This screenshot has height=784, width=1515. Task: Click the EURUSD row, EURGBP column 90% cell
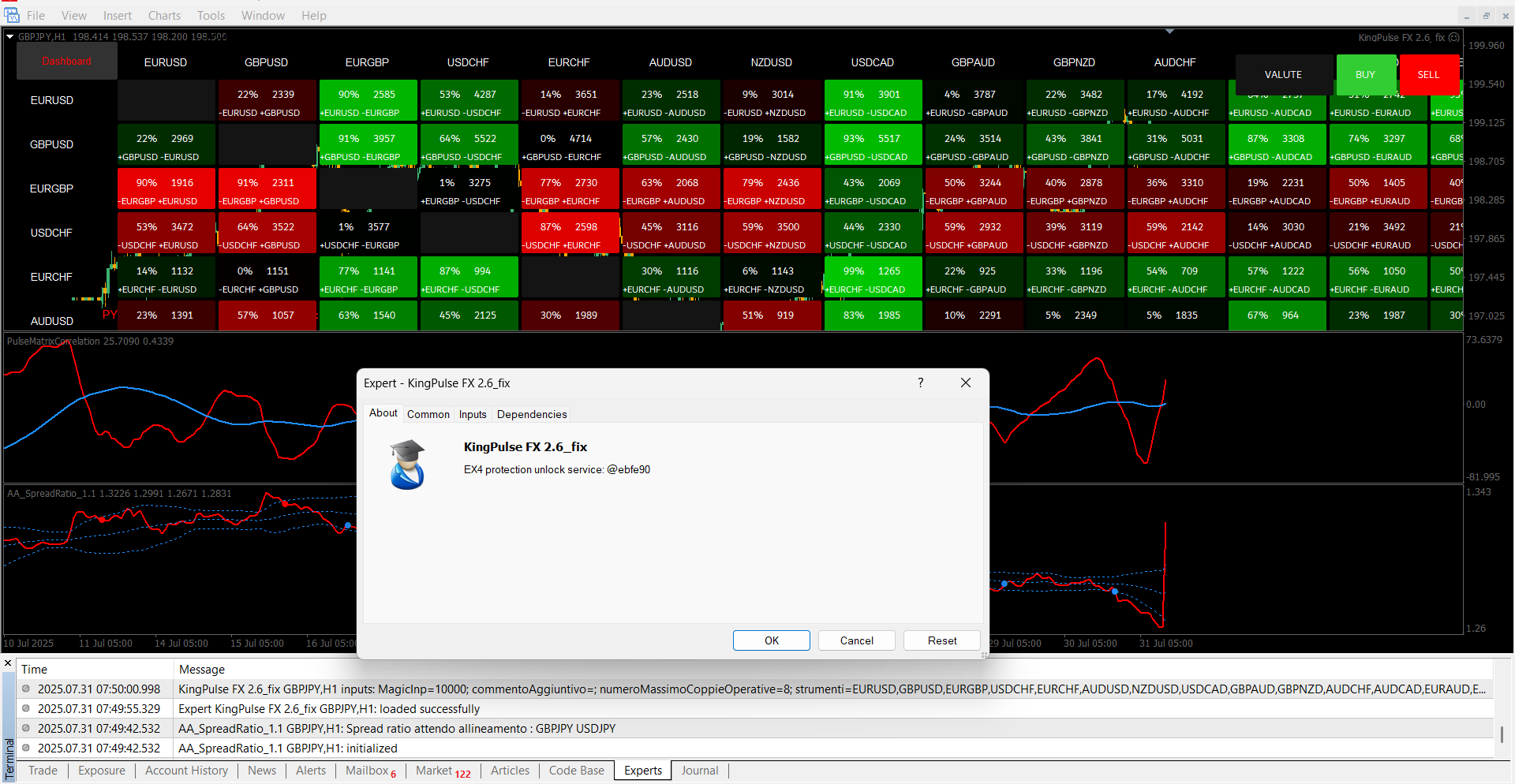pos(368,100)
